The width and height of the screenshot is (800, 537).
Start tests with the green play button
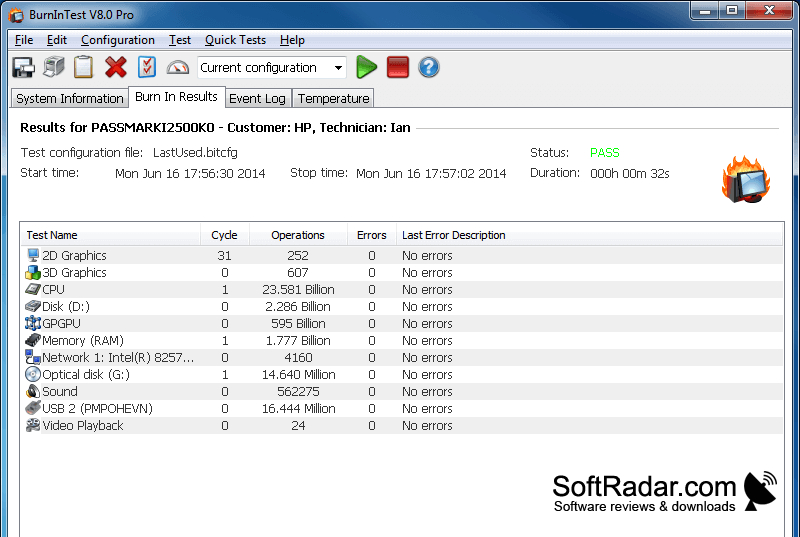[x=366, y=67]
